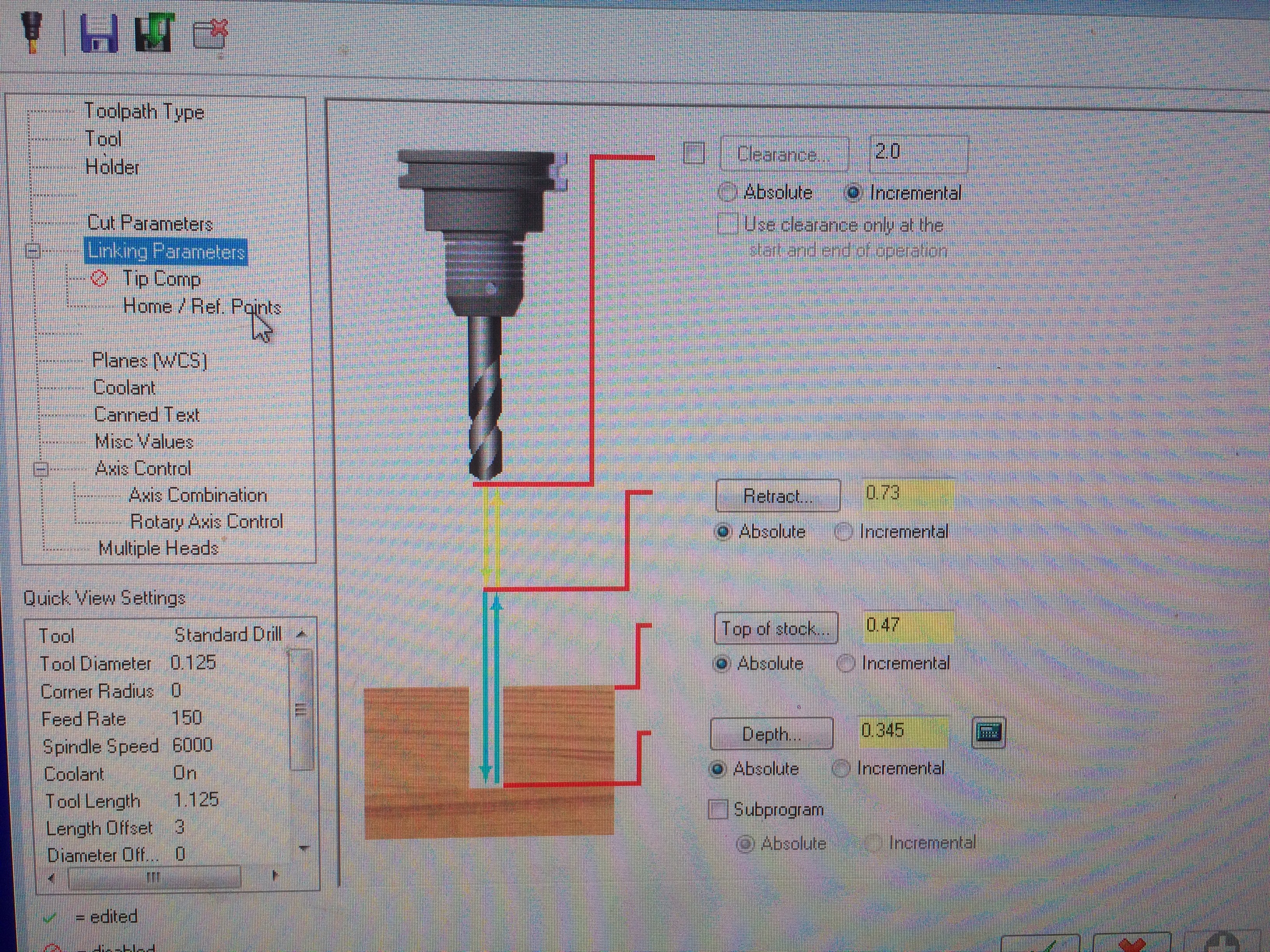Collapse the Linking Parameters tree node
The image size is (1270, 952).
click(33, 251)
